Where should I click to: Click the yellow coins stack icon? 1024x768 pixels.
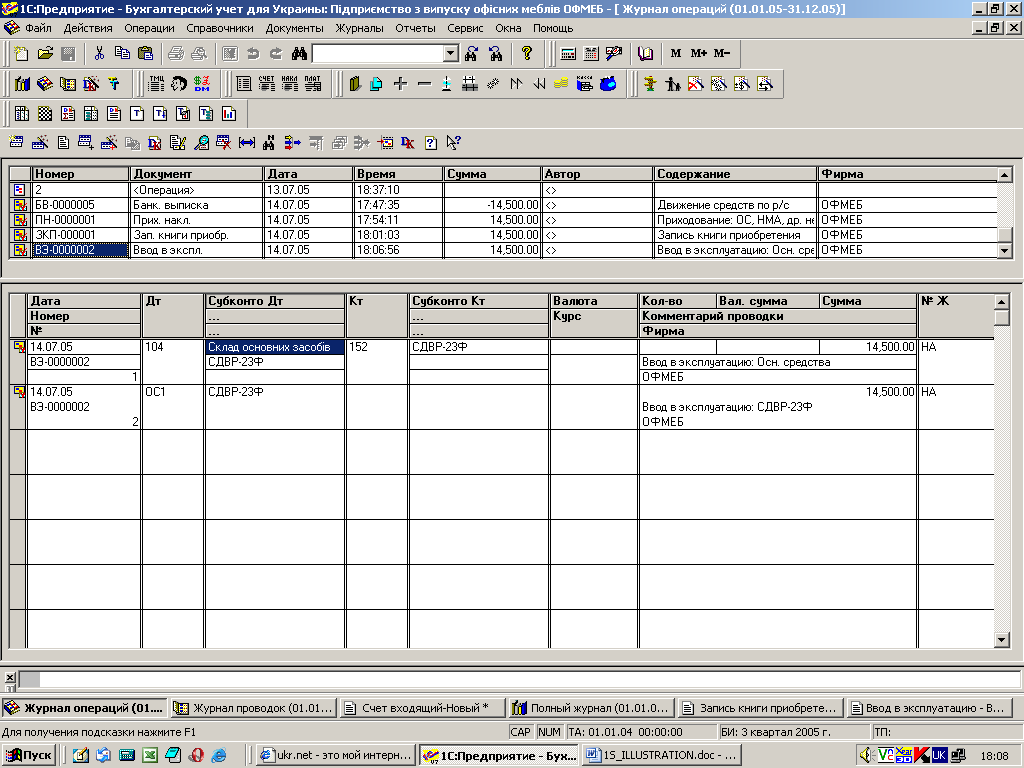[x=561, y=84]
